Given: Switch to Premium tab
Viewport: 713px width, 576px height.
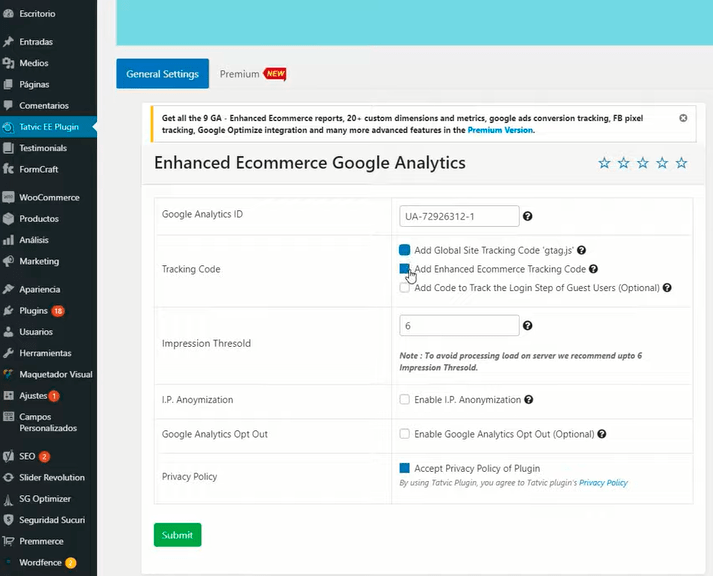Looking at the screenshot, I should [240, 74].
